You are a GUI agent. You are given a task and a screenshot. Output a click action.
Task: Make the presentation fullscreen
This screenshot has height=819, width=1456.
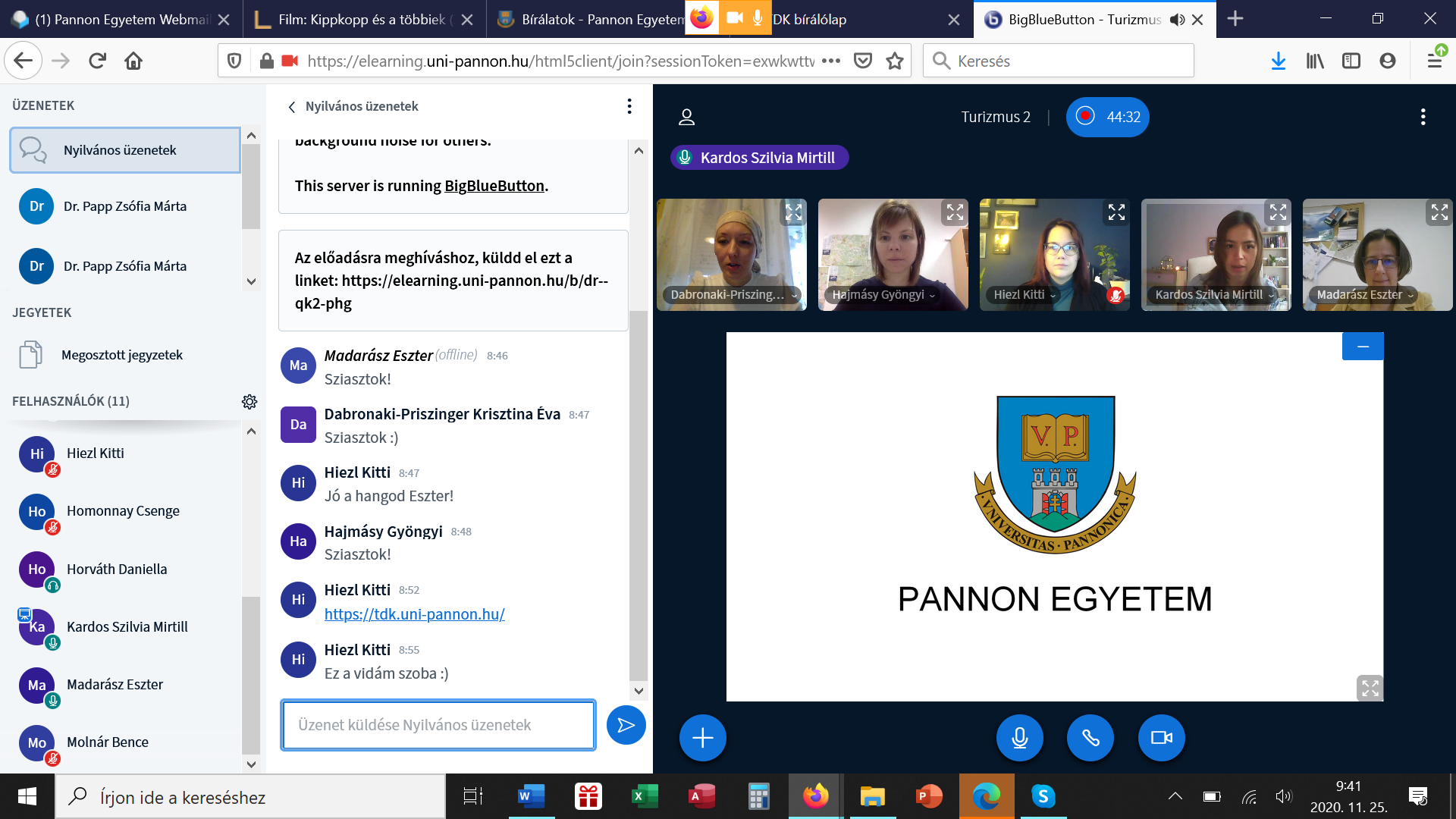1370,688
